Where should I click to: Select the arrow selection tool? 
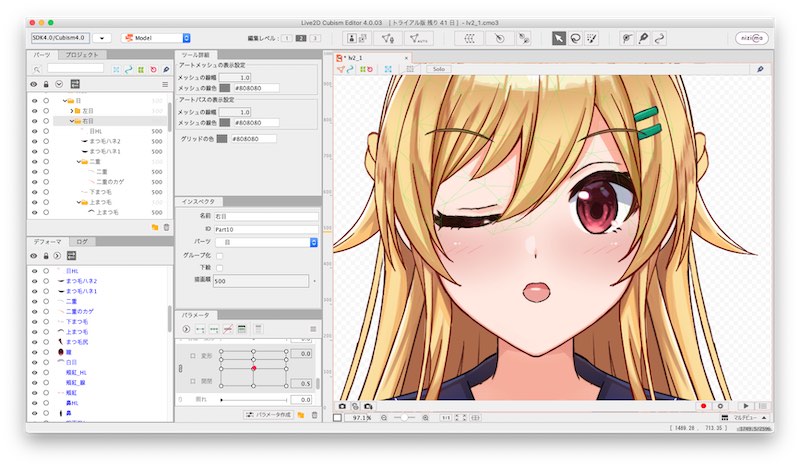[559, 38]
